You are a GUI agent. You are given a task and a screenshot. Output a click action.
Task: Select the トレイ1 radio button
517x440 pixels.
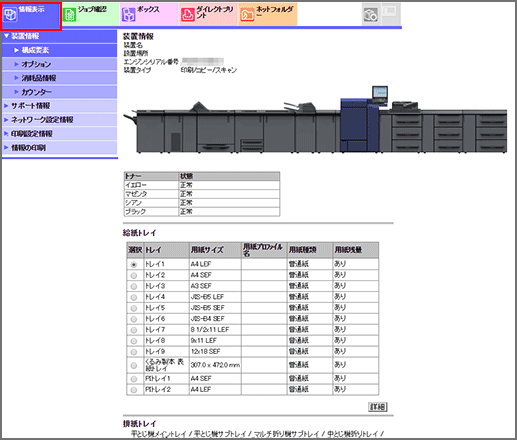click(134, 265)
